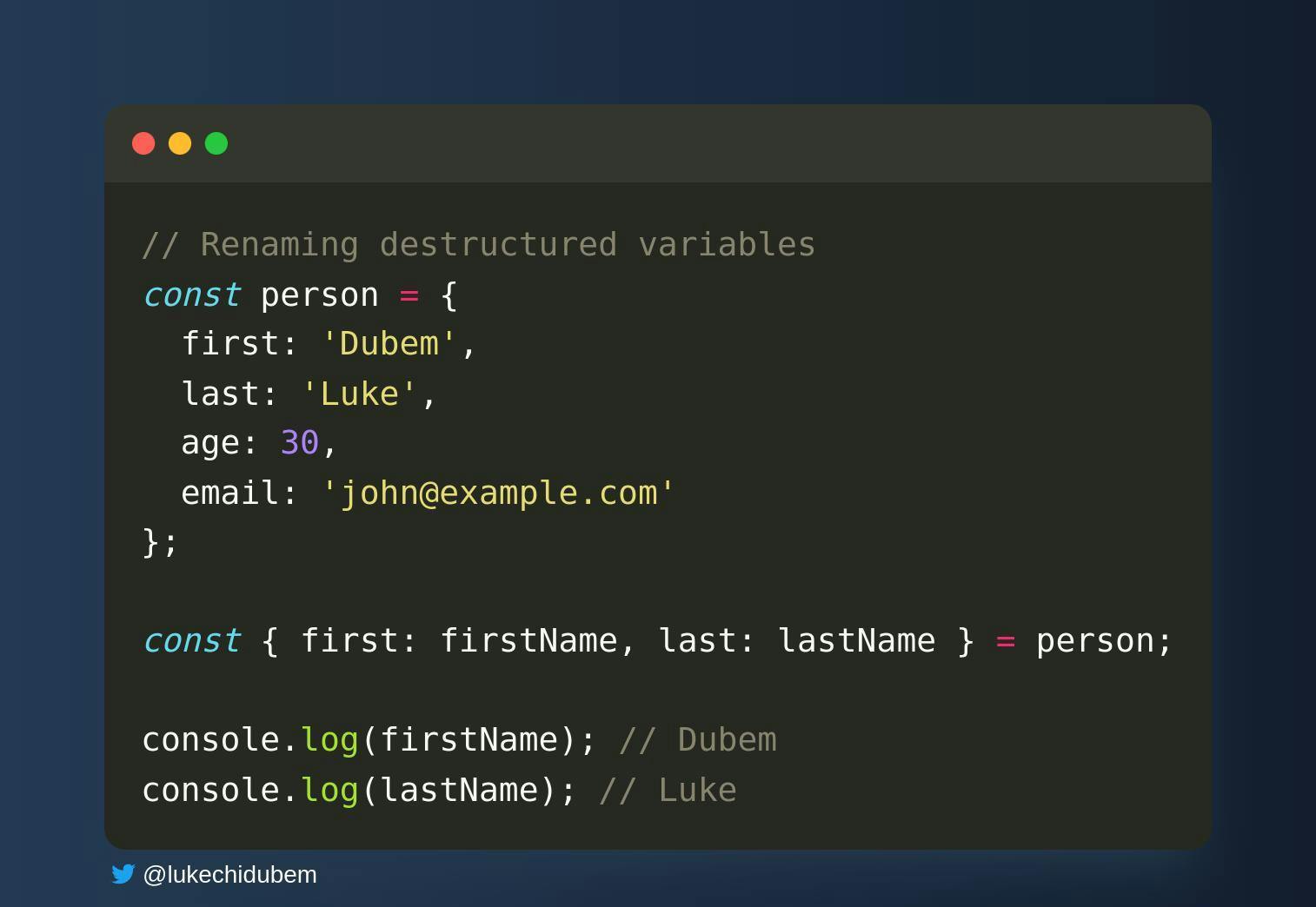Click 'log' in console.log(firstName)
1316x907 pixels.
[x=329, y=741]
